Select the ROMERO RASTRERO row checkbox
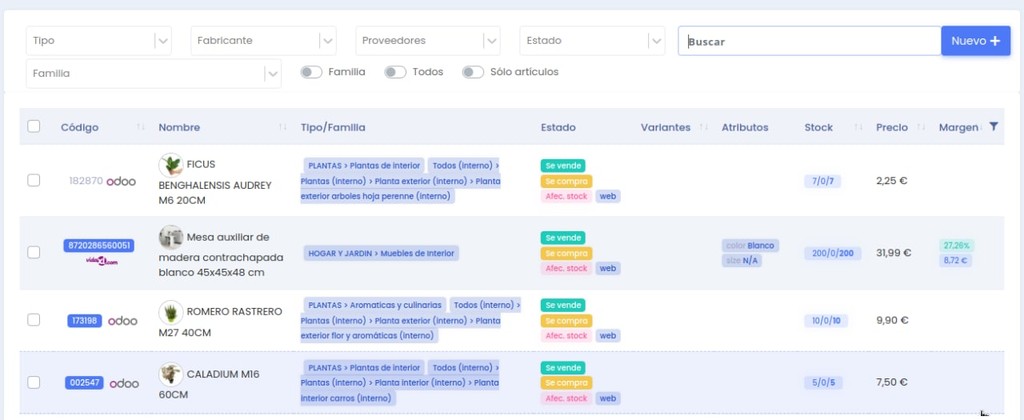Image resolution: width=1024 pixels, height=420 pixels. 33,319
